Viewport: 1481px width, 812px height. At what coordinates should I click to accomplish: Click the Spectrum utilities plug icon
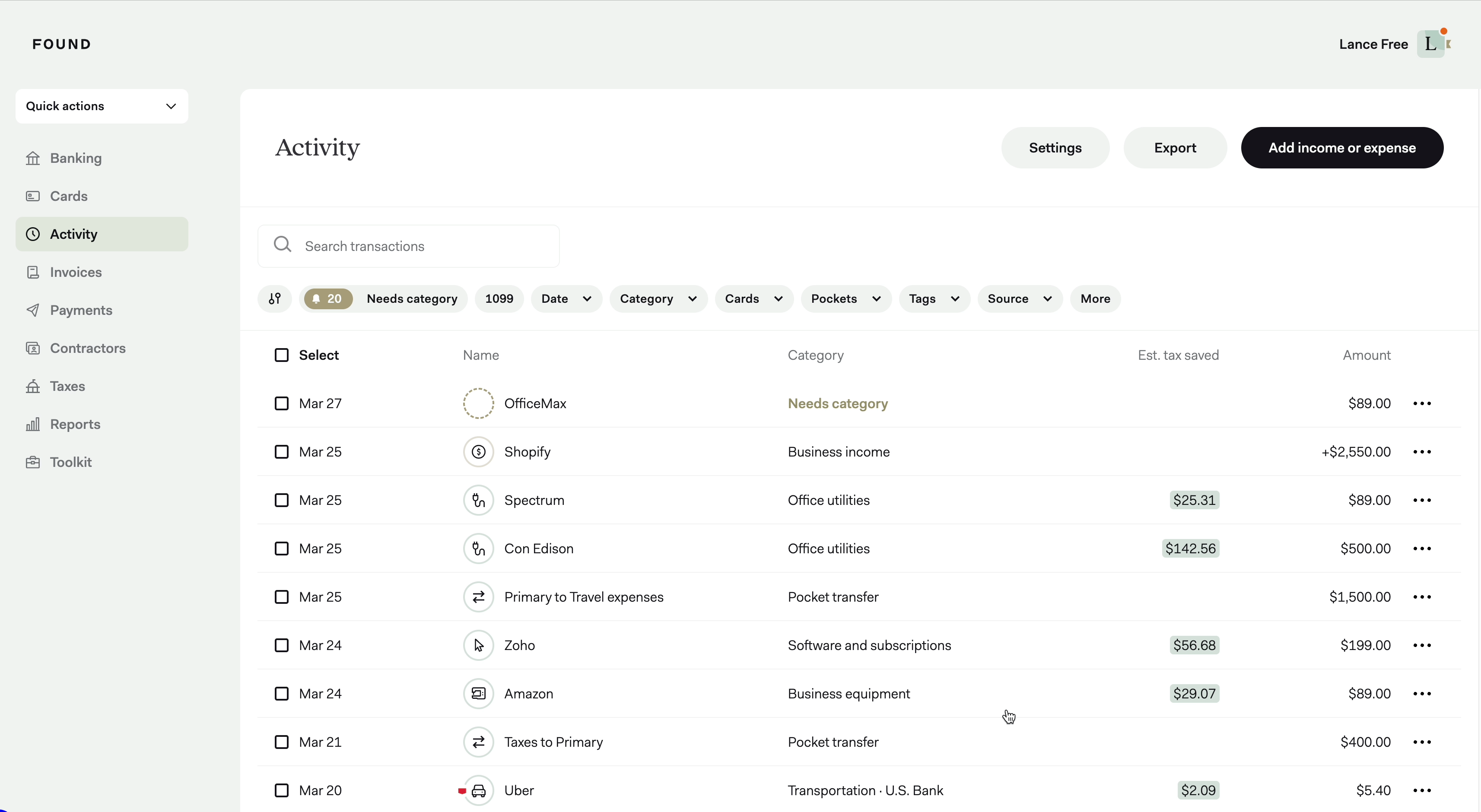478,500
